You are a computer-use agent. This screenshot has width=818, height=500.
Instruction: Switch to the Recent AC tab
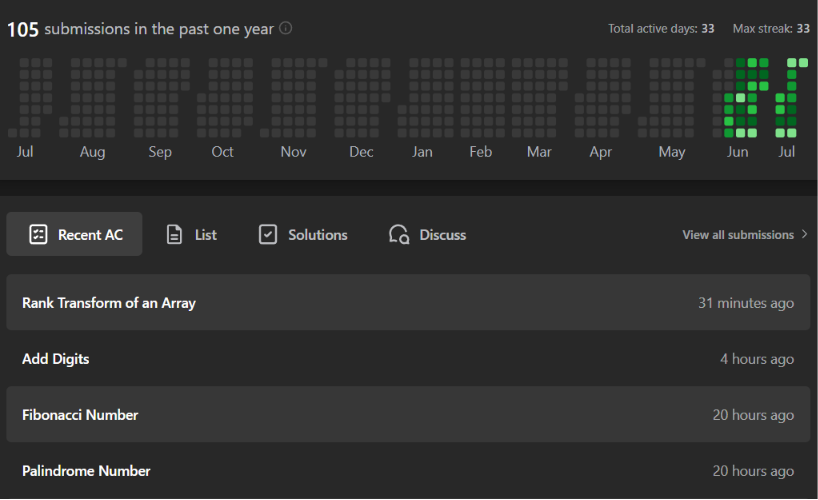[x=74, y=234]
